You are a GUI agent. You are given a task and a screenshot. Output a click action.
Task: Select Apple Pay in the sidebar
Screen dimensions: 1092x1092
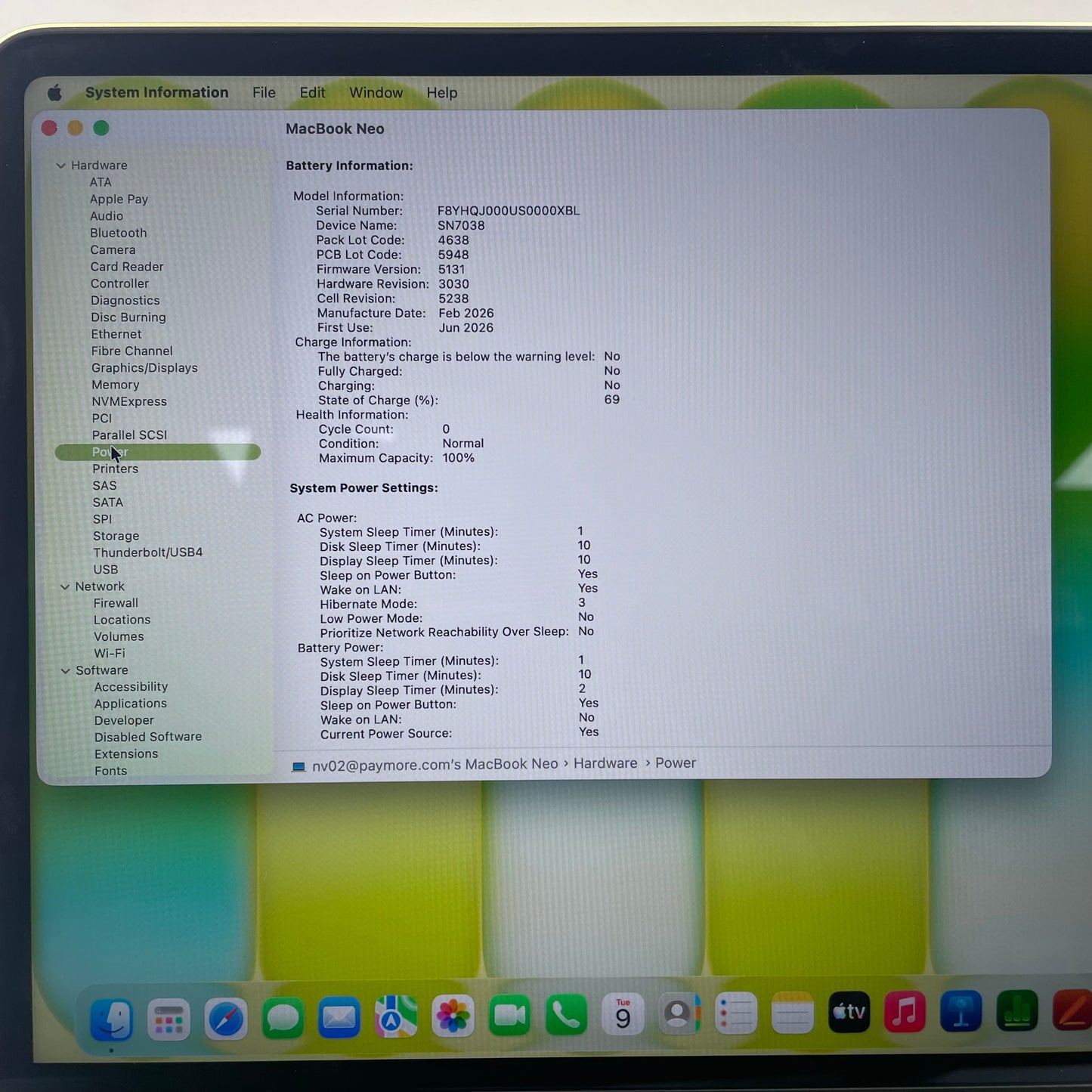click(119, 200)
